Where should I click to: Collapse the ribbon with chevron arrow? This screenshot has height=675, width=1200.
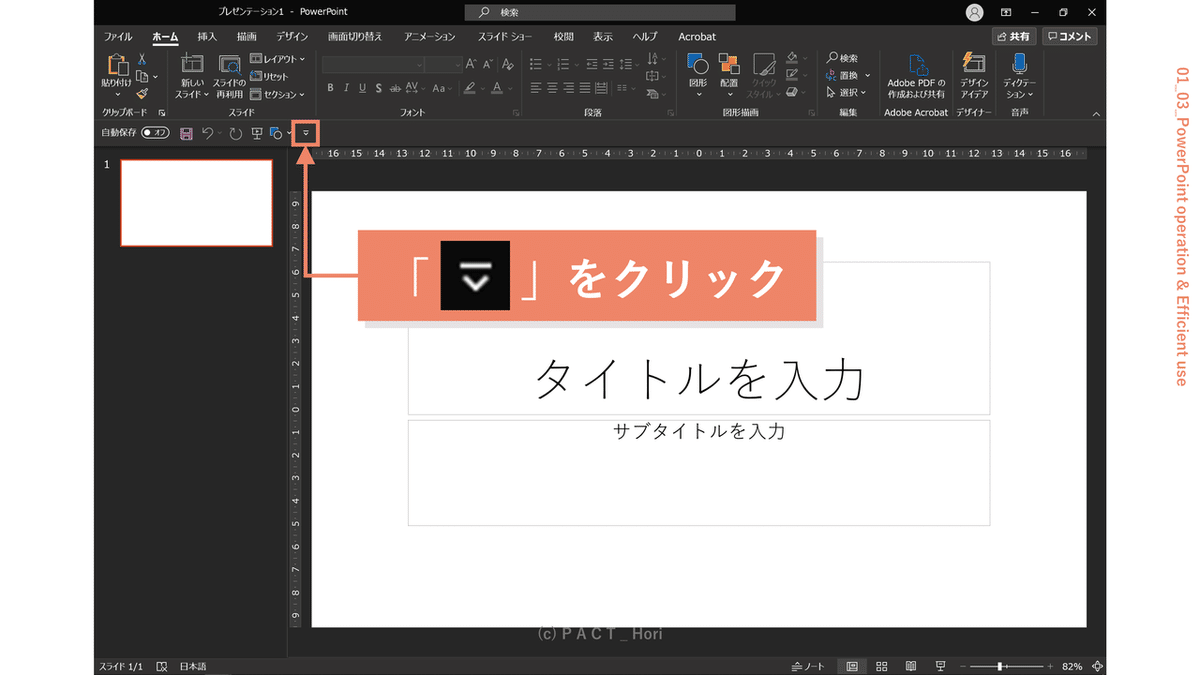point(1095,113)
